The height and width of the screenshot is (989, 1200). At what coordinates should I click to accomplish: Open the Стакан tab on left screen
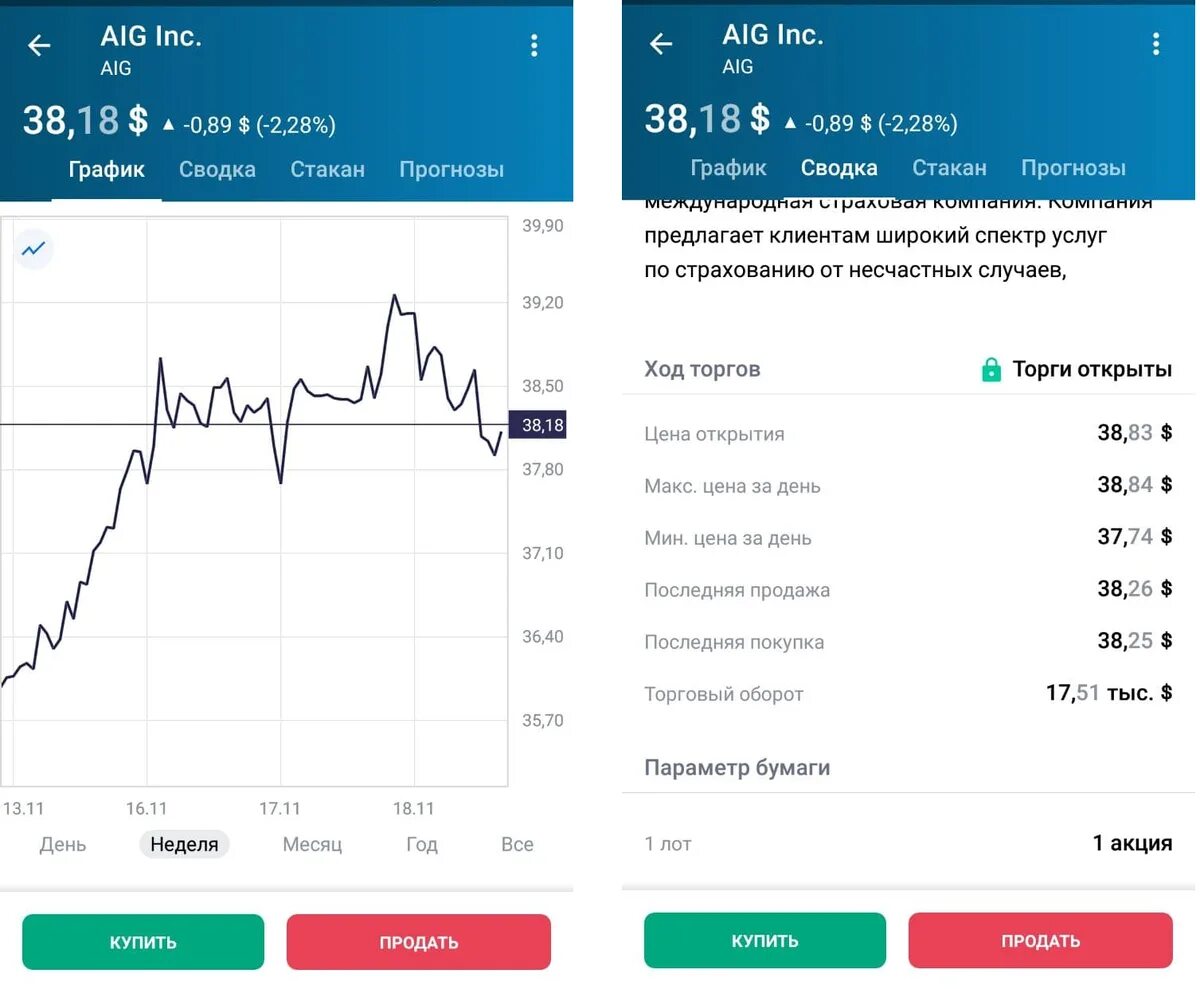(x=327, y=170)
